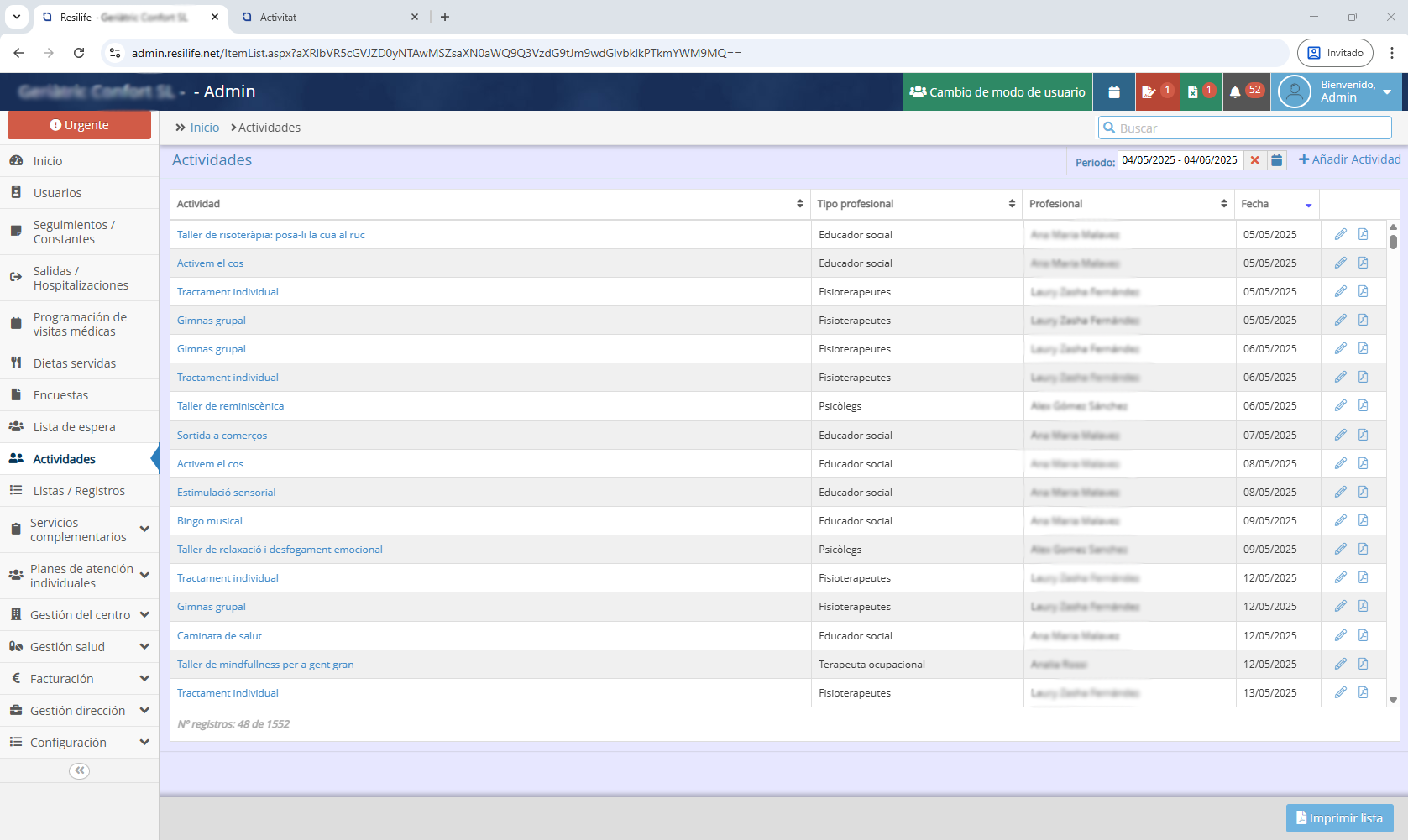1408x840 pixels.
Task: Open PDF for Sortida a comerços row
Action: (1363, 435)
